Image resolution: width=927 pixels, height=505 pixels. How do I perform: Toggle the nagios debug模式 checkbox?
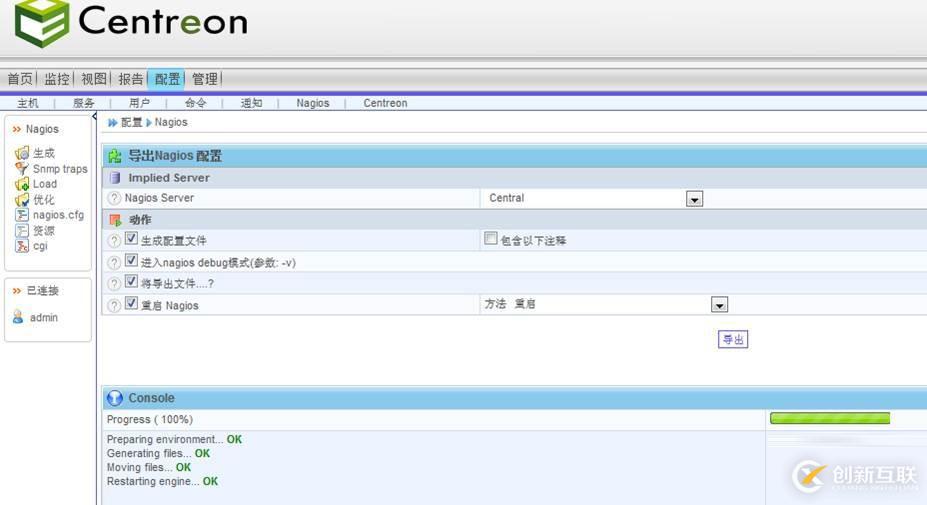click(x=131, y=261)
